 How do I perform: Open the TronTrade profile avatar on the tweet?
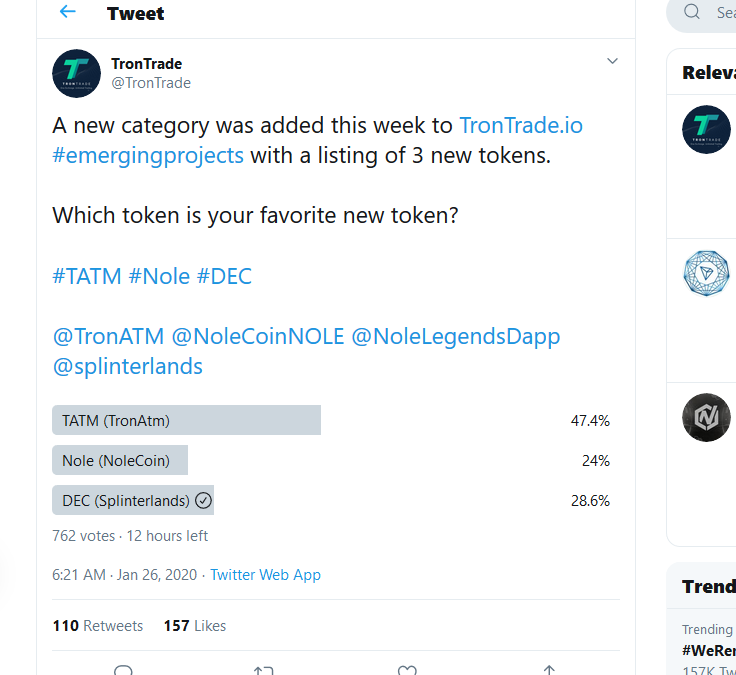(x=76, y=73)
